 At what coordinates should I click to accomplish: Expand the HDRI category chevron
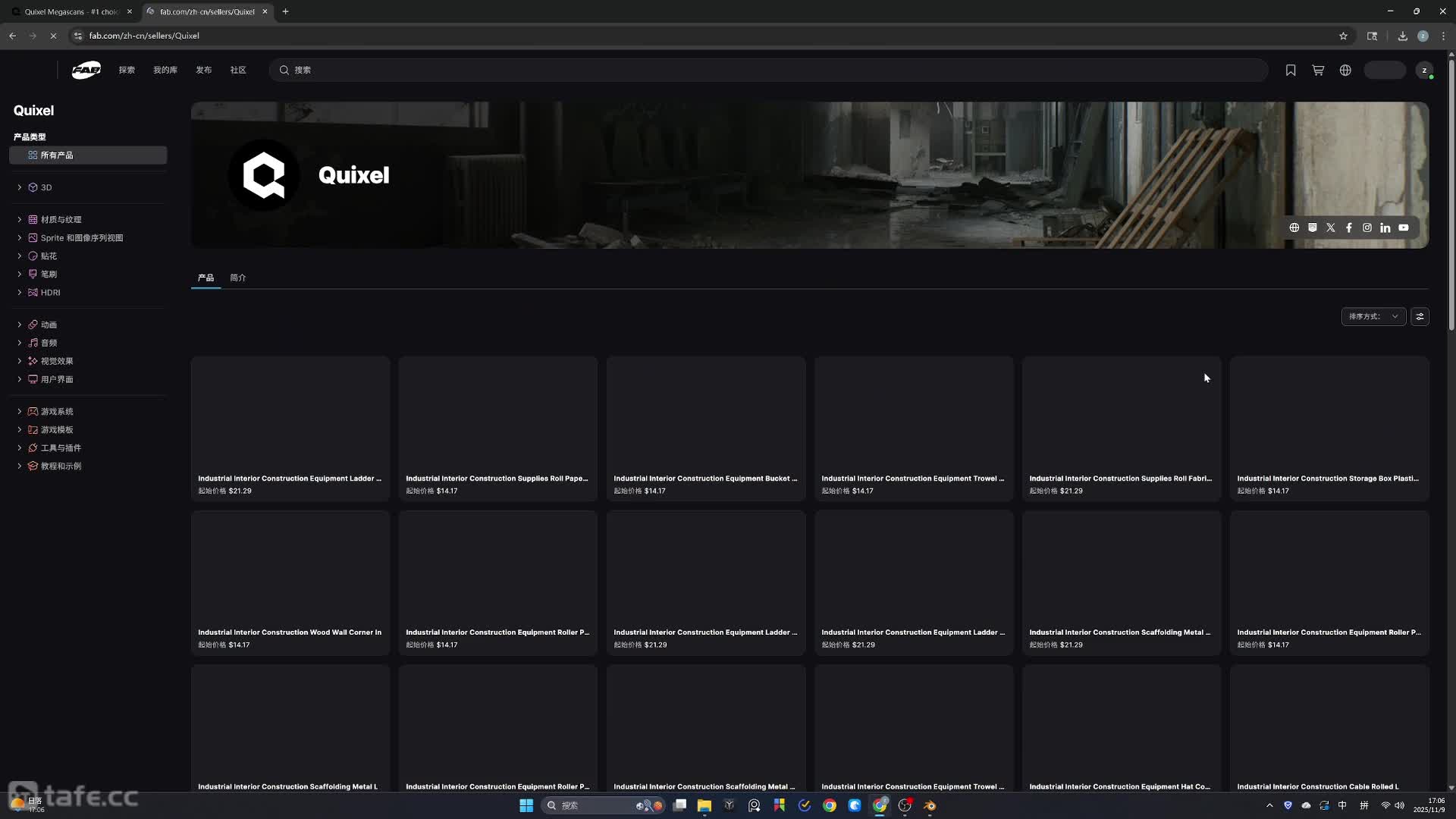[20, 292]
